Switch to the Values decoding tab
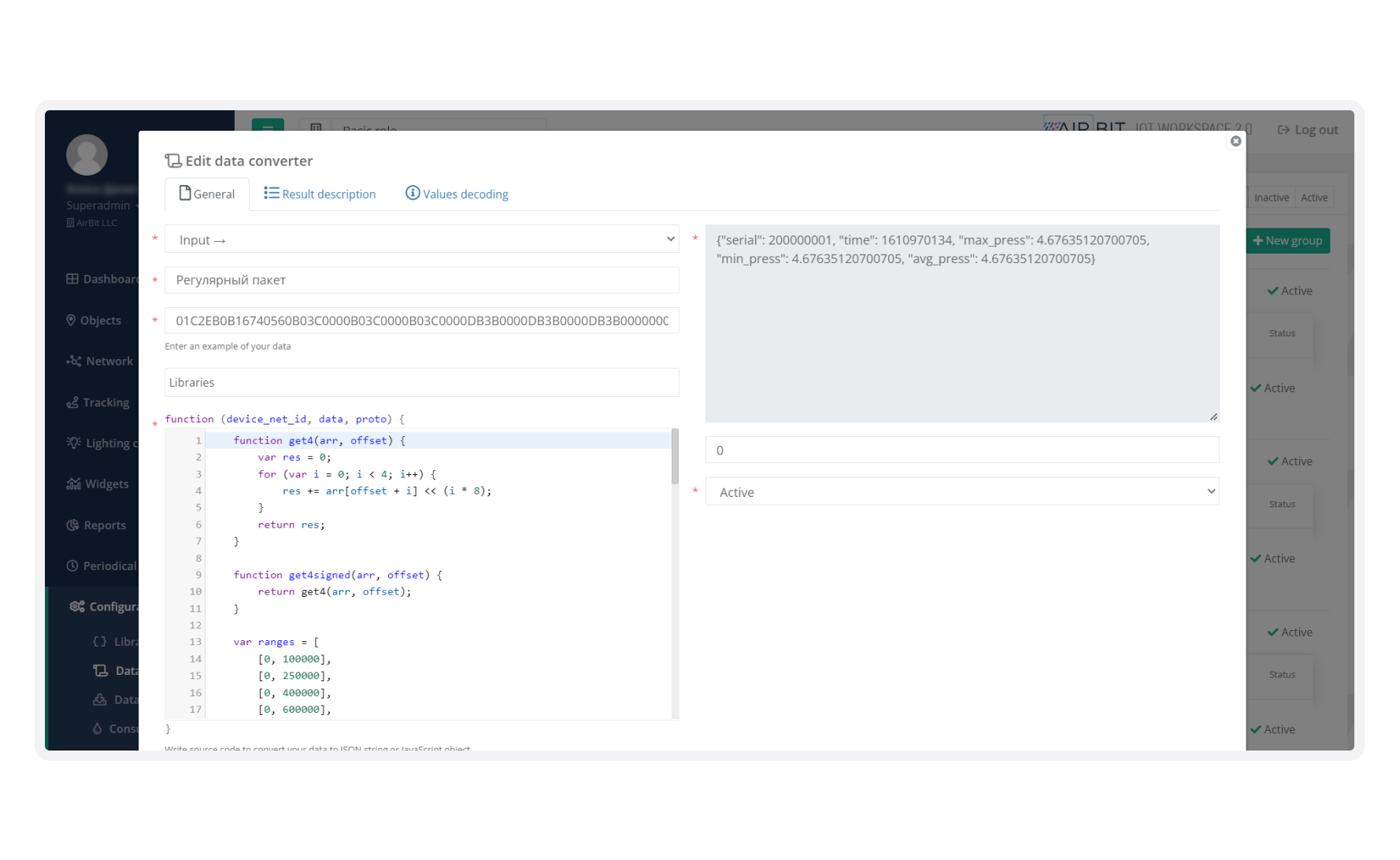Image resolution: width=1400 pixels, height=860 pixels. point(457,194)
